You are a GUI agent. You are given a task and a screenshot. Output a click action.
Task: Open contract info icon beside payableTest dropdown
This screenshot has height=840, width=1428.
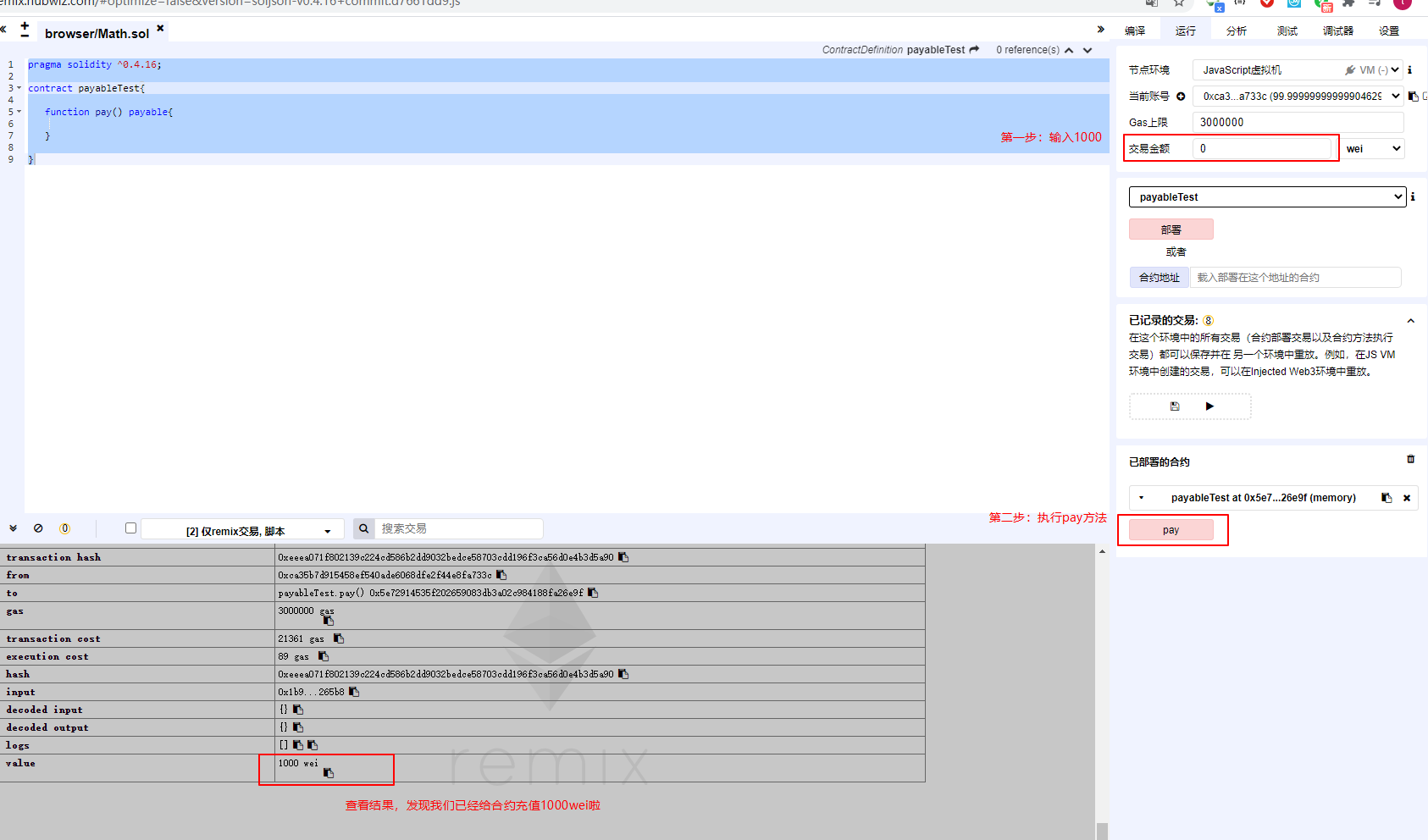tap(1413, 196)
